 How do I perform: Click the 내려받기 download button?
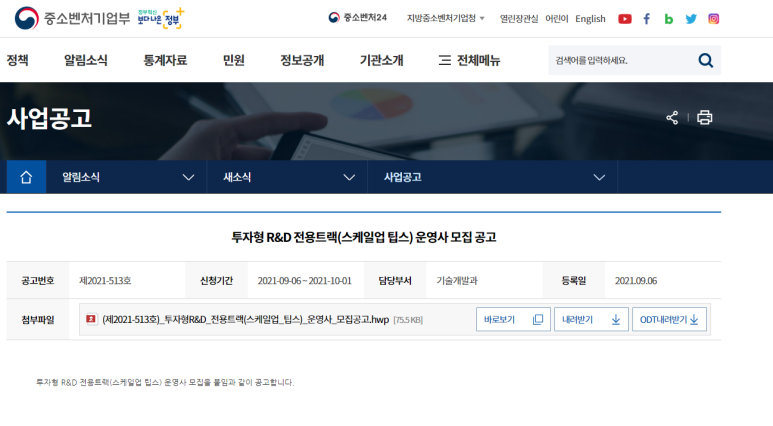(591, 320)
